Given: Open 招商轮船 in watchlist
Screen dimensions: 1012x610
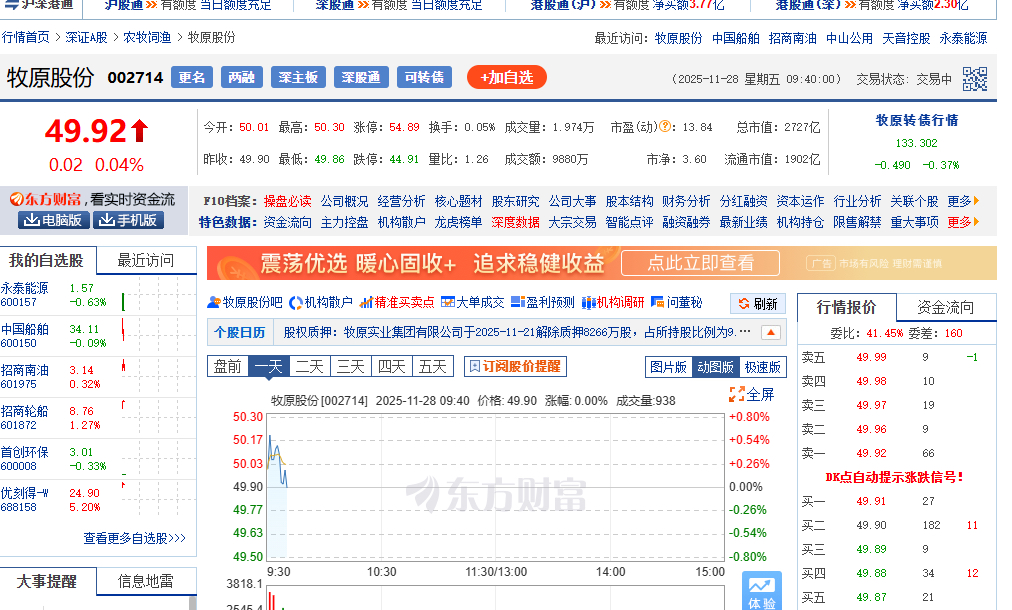Looking at the screenshot, I should point(25,411).
